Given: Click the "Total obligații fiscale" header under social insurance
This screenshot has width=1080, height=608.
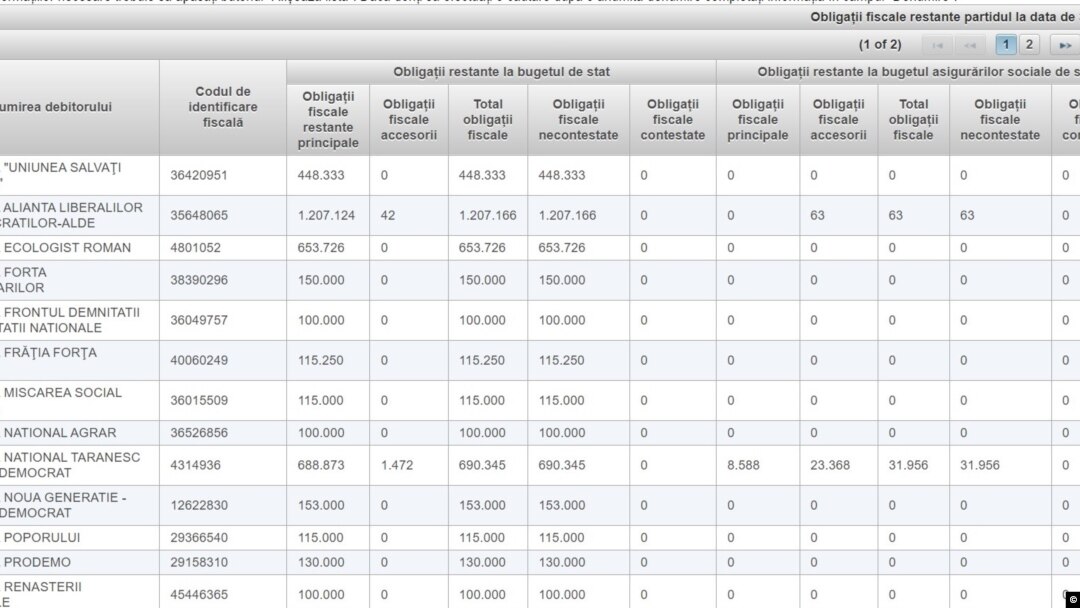Looking at the screenshot, I should (913, 120).
